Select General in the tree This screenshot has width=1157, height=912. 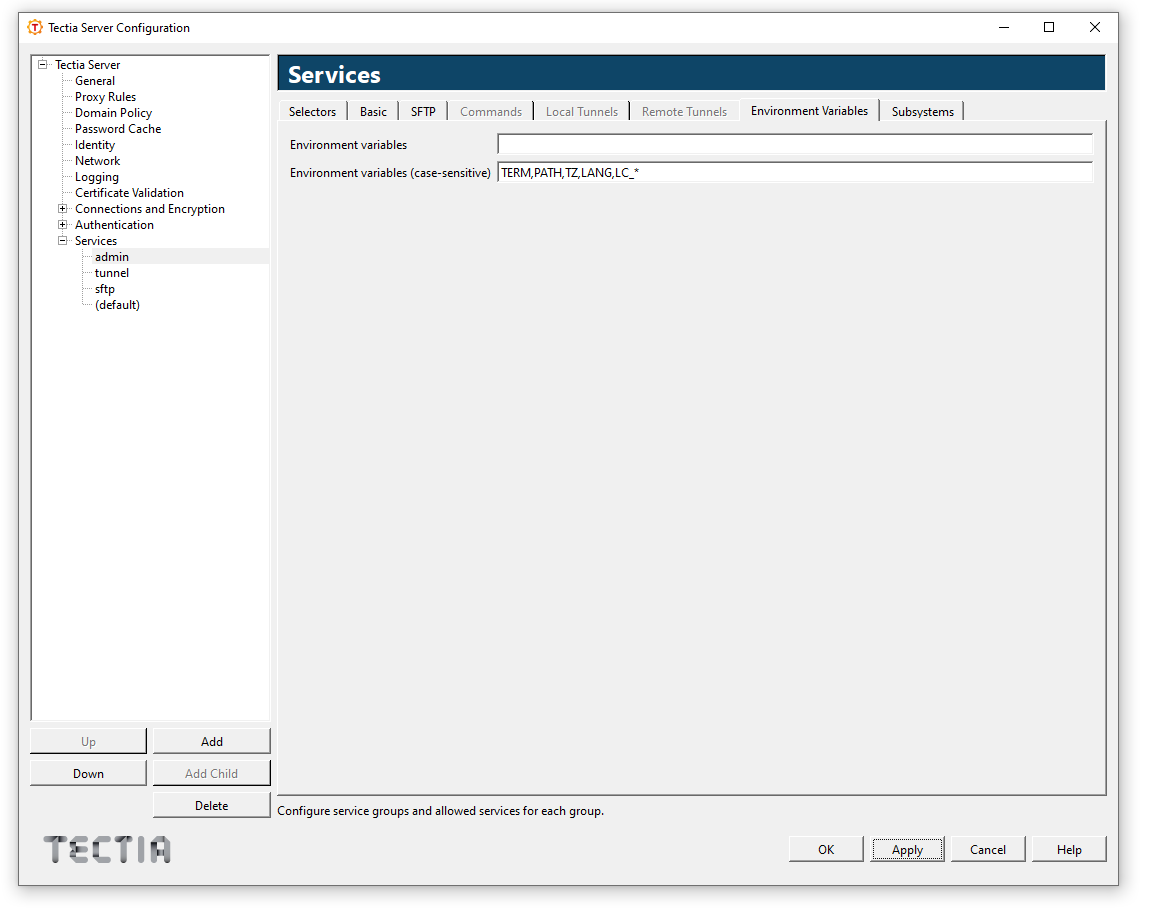[x=94, y=81]
